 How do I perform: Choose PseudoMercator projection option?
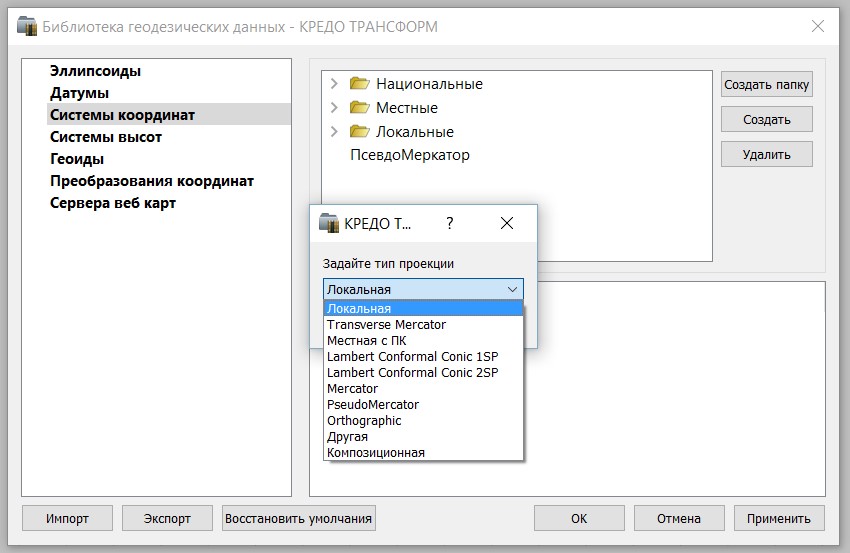pos(423,404)
